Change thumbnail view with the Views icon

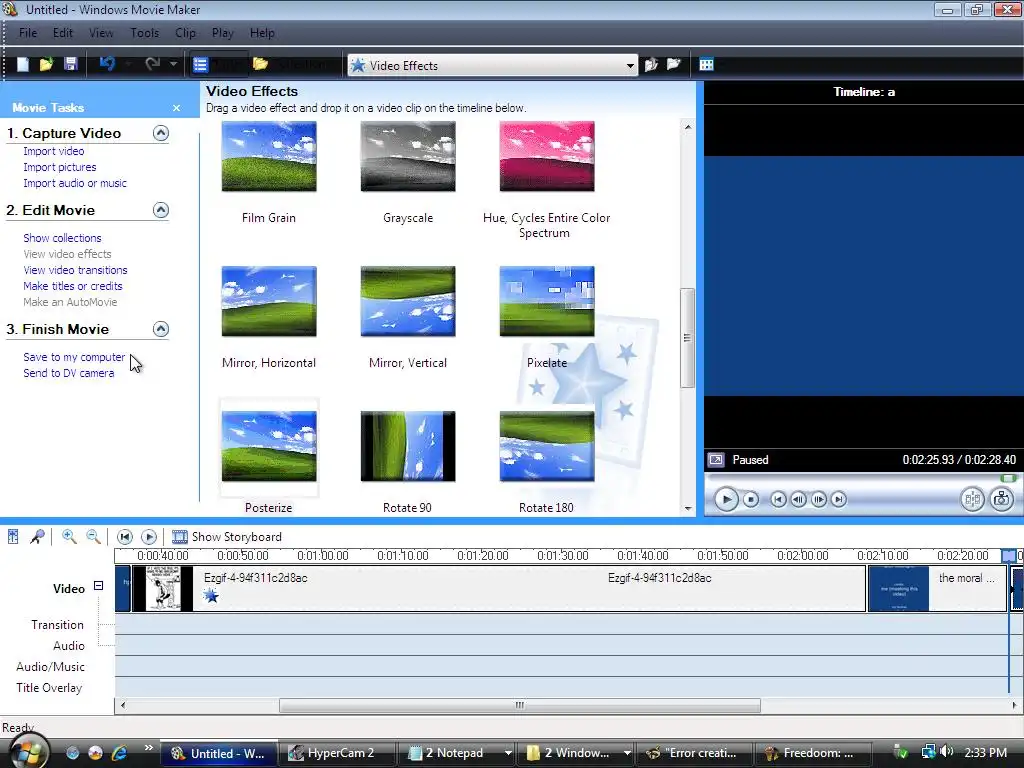[707, 64]
